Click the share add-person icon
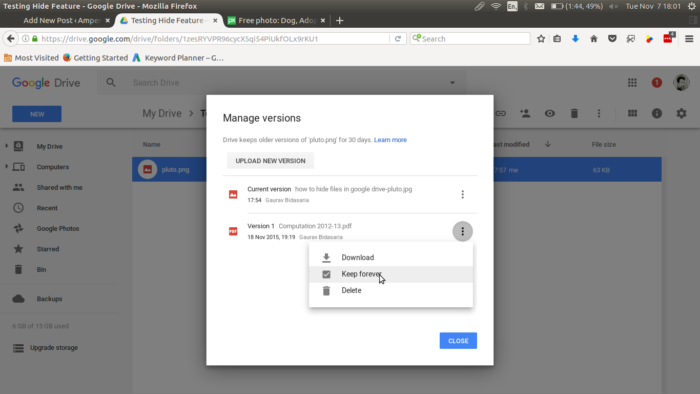 tap(525, 113)
